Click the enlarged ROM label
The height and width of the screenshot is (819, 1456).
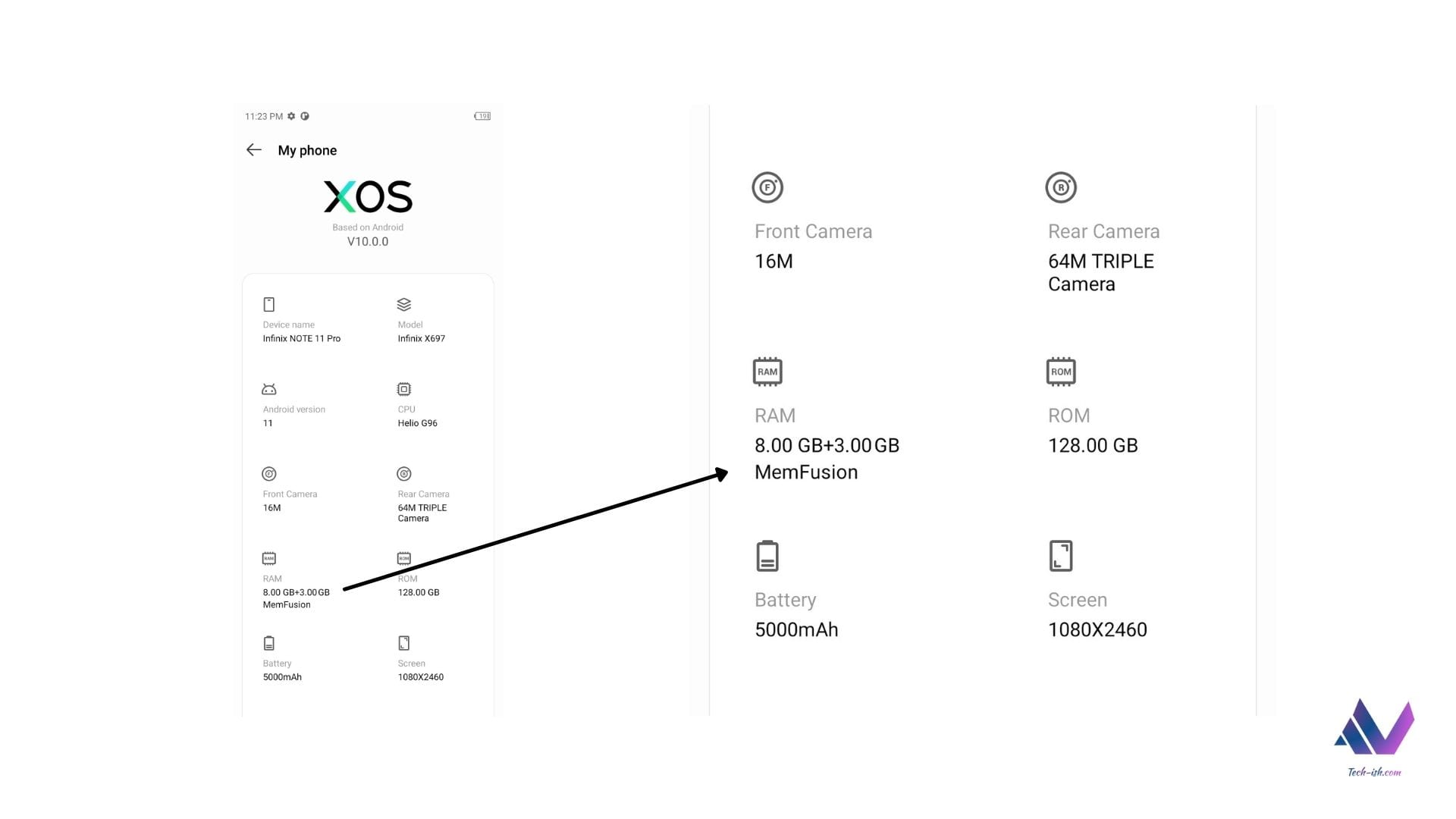click(1068, 416)
